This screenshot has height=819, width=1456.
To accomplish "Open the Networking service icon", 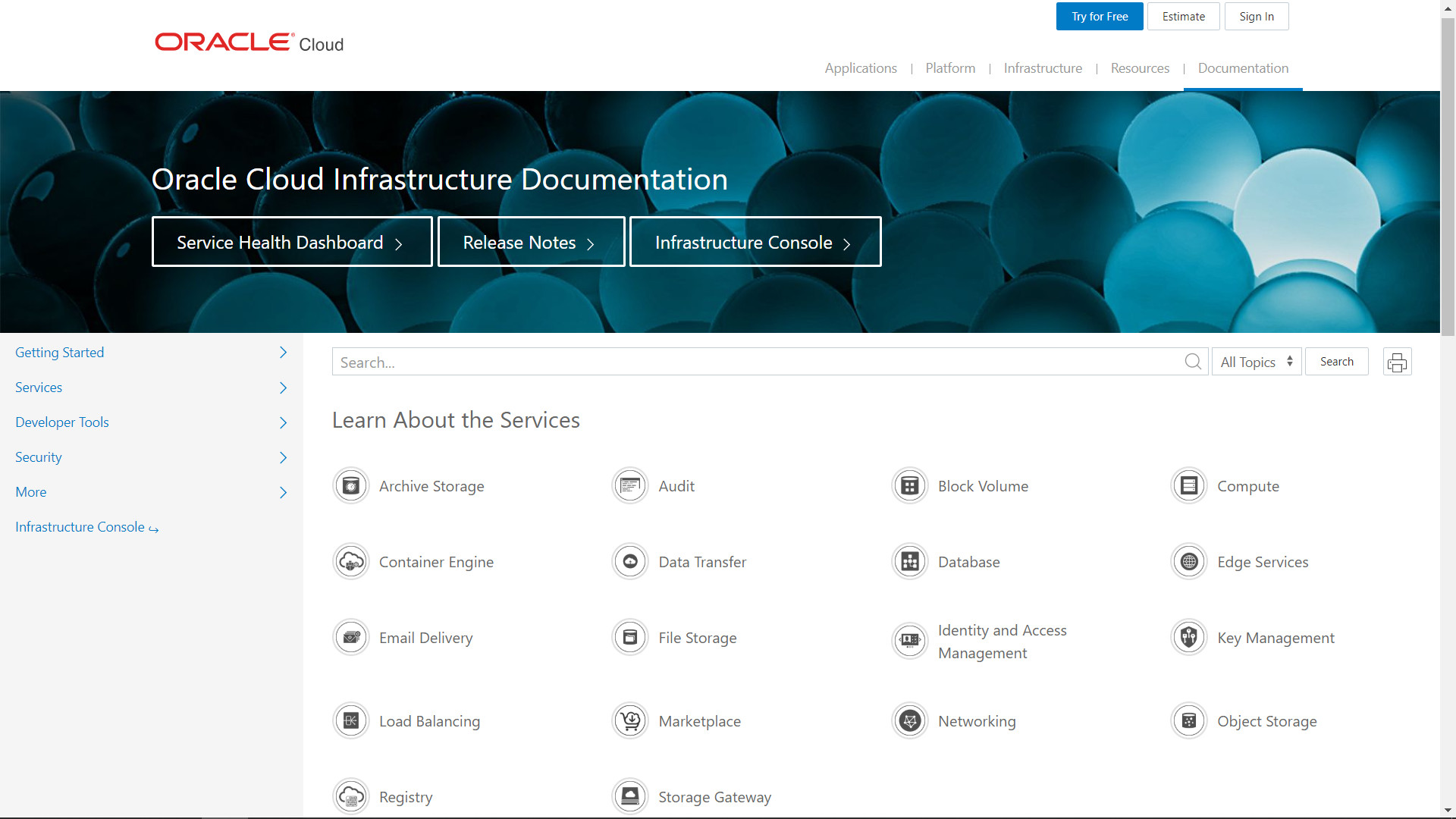I will [x=910, y=721].
